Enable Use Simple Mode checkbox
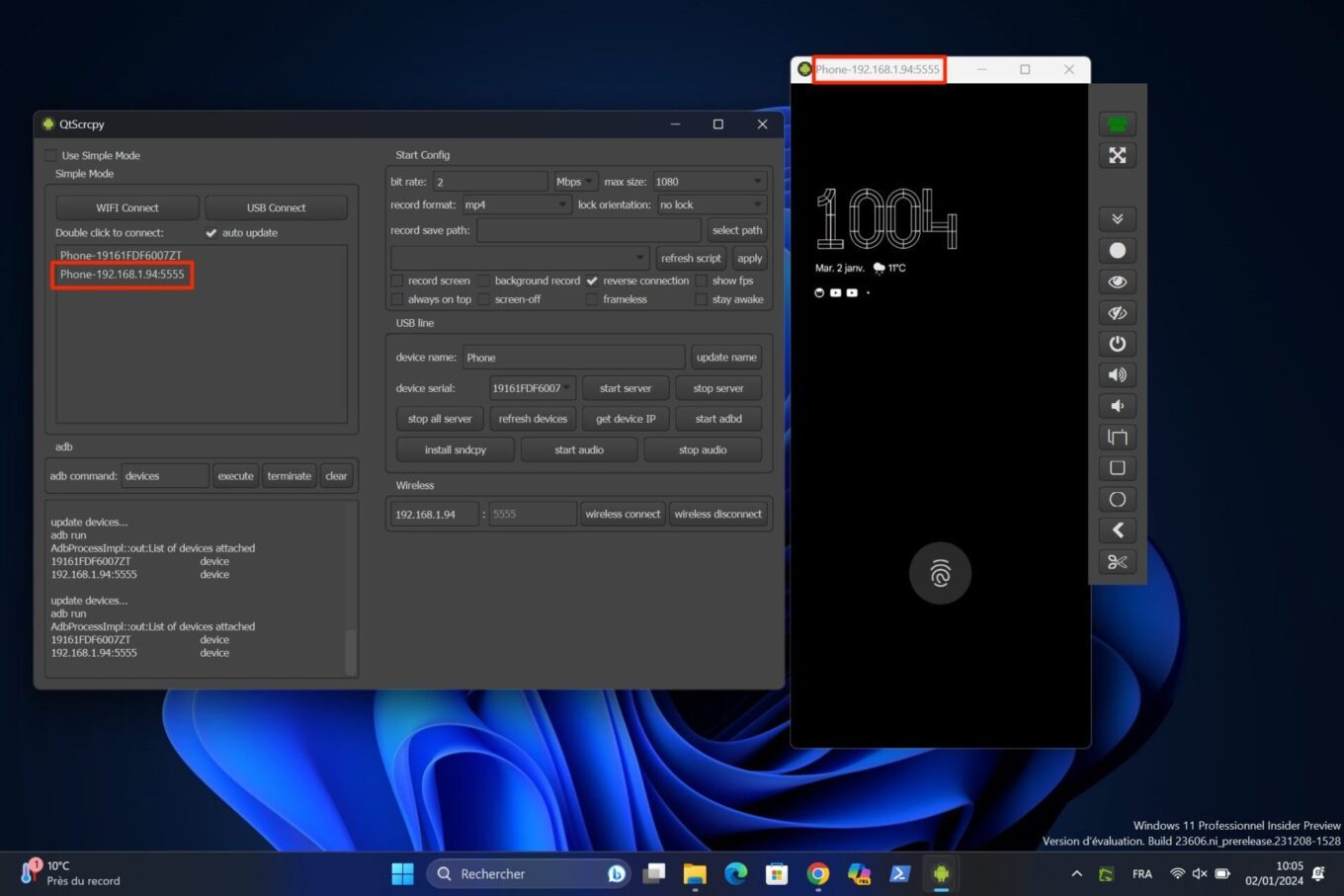This screenshot has width=1344, height=896. coord(50,156)
